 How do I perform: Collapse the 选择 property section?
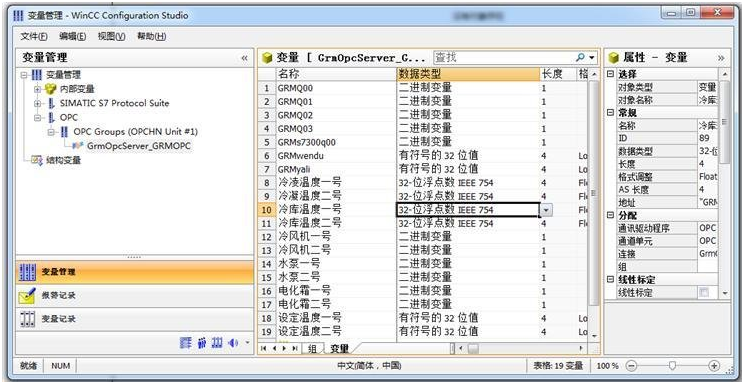(610, 75)
